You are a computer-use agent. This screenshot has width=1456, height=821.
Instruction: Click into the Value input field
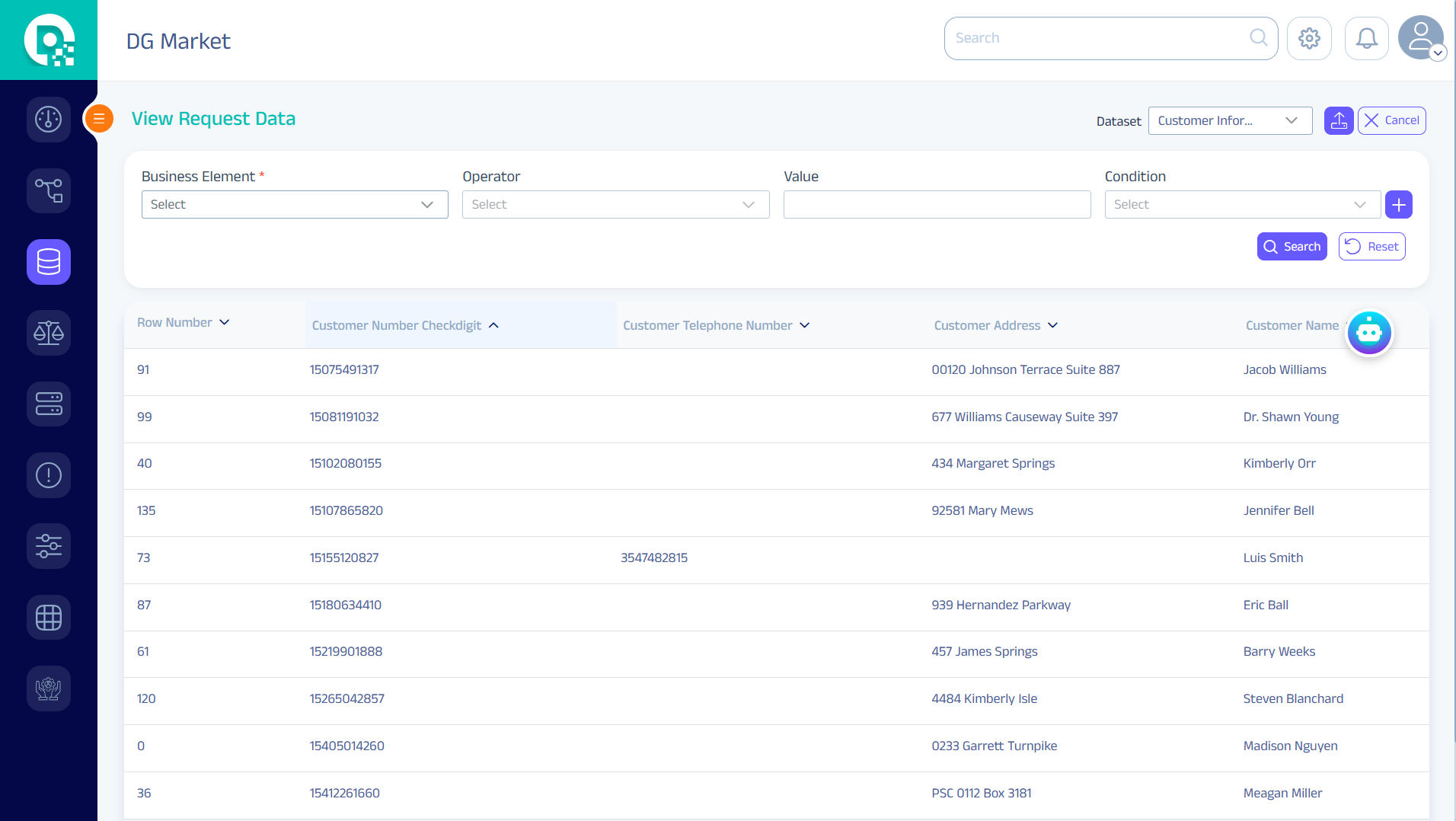tap(937, 205)
